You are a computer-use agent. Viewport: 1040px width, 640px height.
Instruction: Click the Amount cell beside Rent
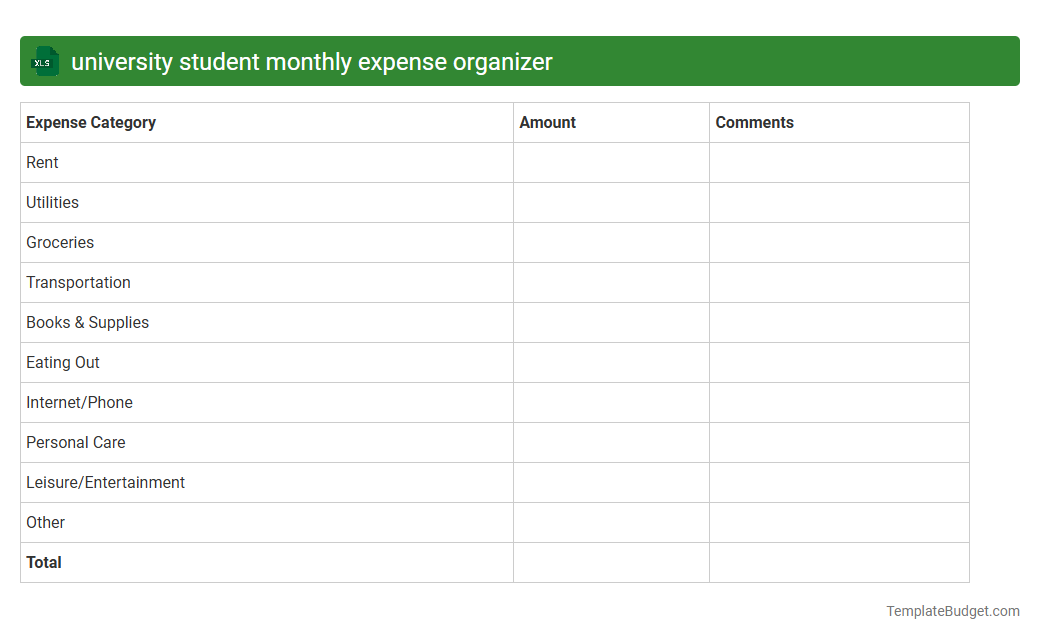(610, 162)
